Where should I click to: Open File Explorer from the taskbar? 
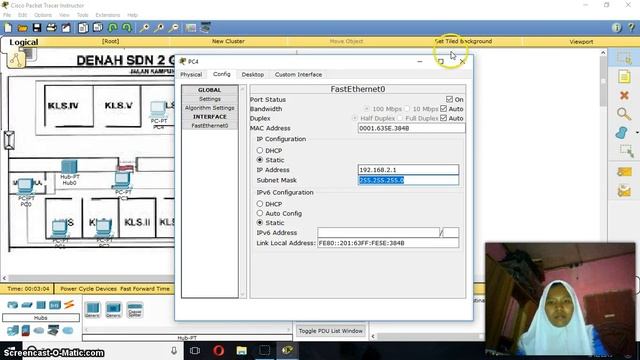tap(242, 351)
